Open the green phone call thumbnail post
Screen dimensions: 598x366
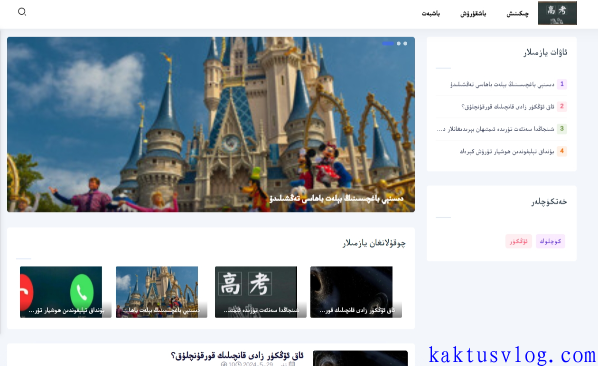pos(66,292)
